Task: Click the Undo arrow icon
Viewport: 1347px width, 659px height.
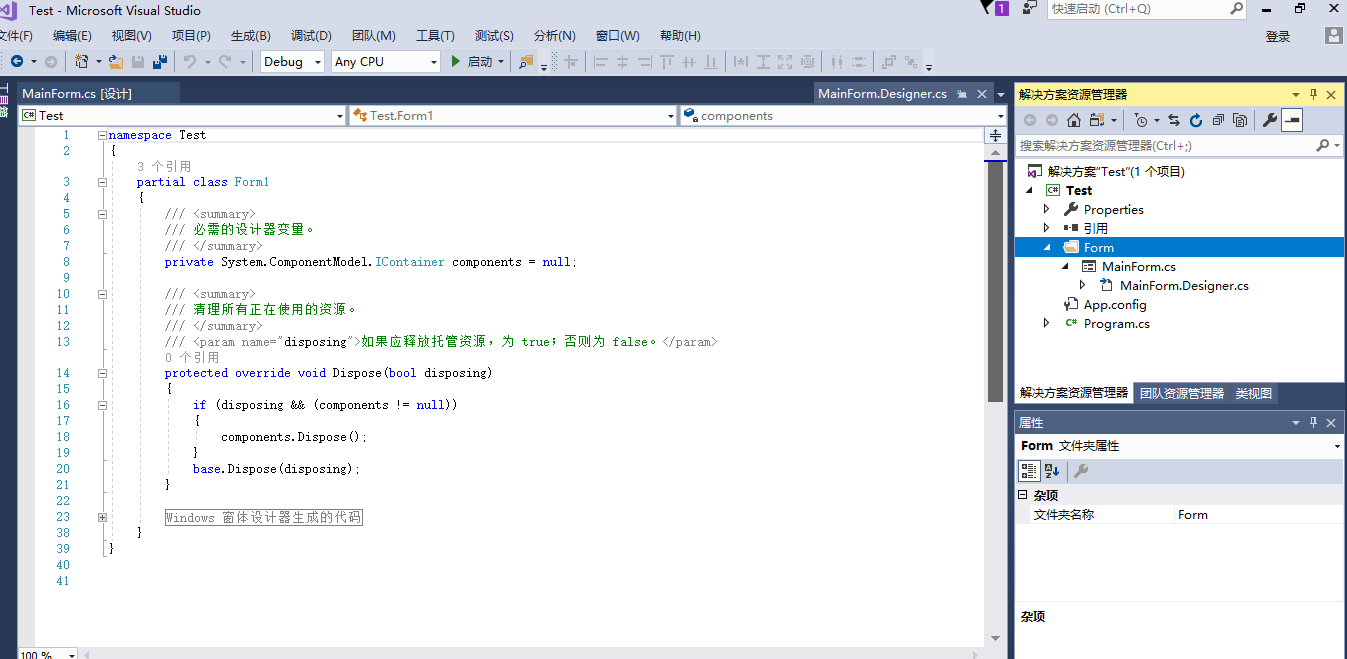Action: click(x=190, y=62)
